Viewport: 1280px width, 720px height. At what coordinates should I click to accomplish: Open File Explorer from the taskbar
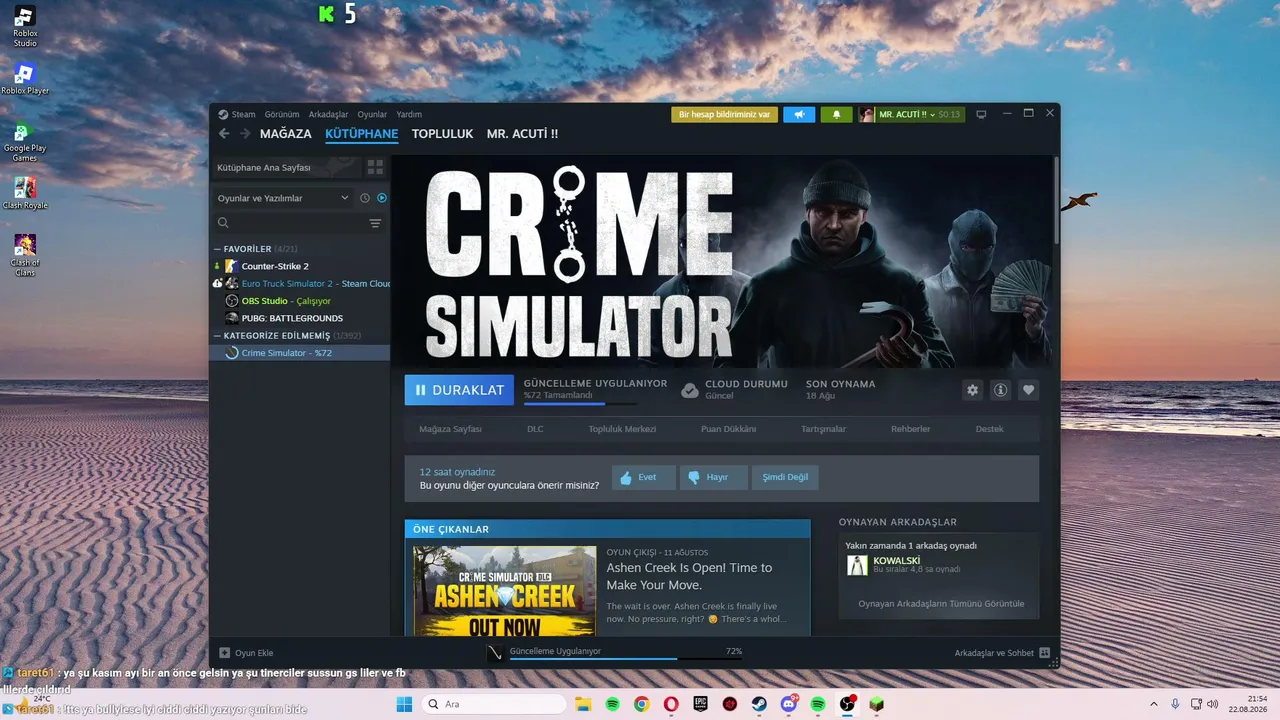coord(583,704)
